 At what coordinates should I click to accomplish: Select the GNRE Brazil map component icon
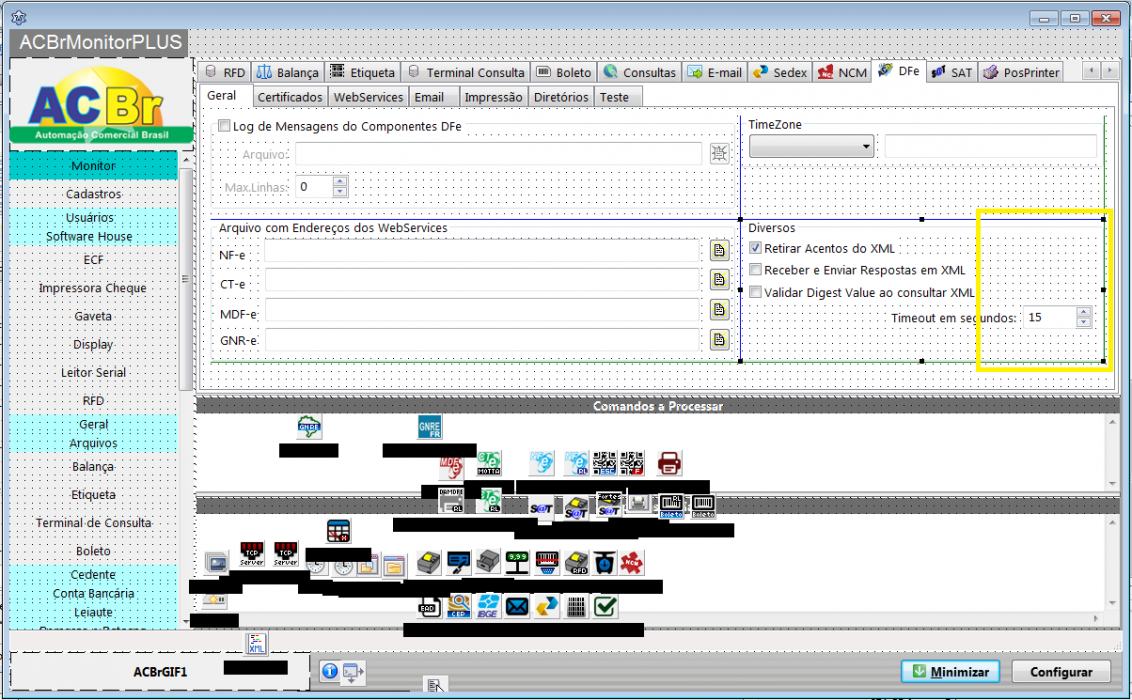pyautogui.click(x=309, y=426)
